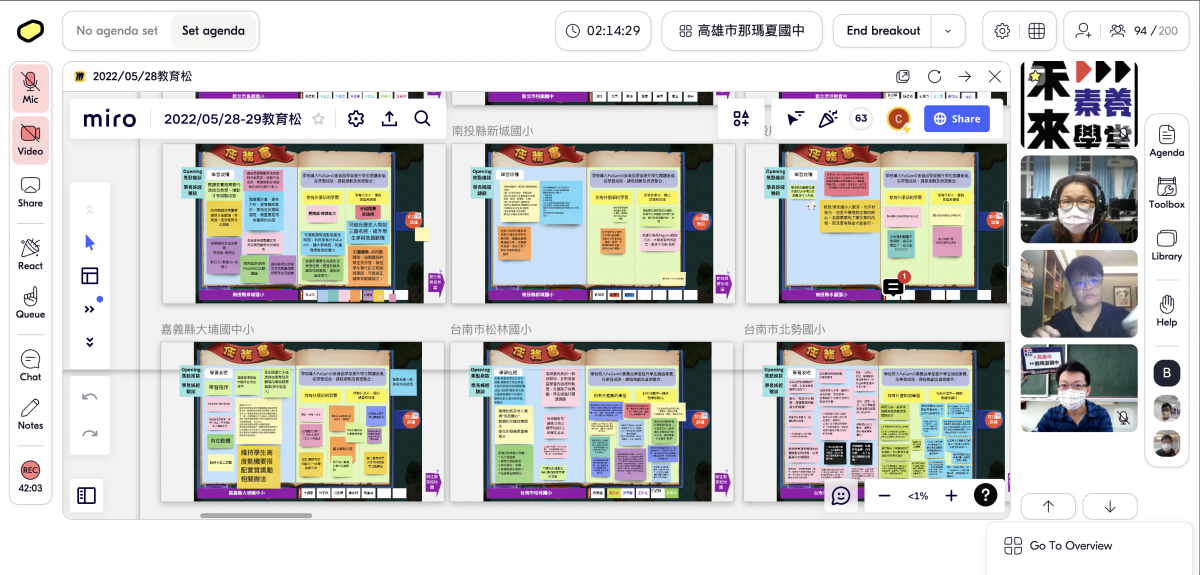Zoom in with the plus button

click(x=951, y=496)
